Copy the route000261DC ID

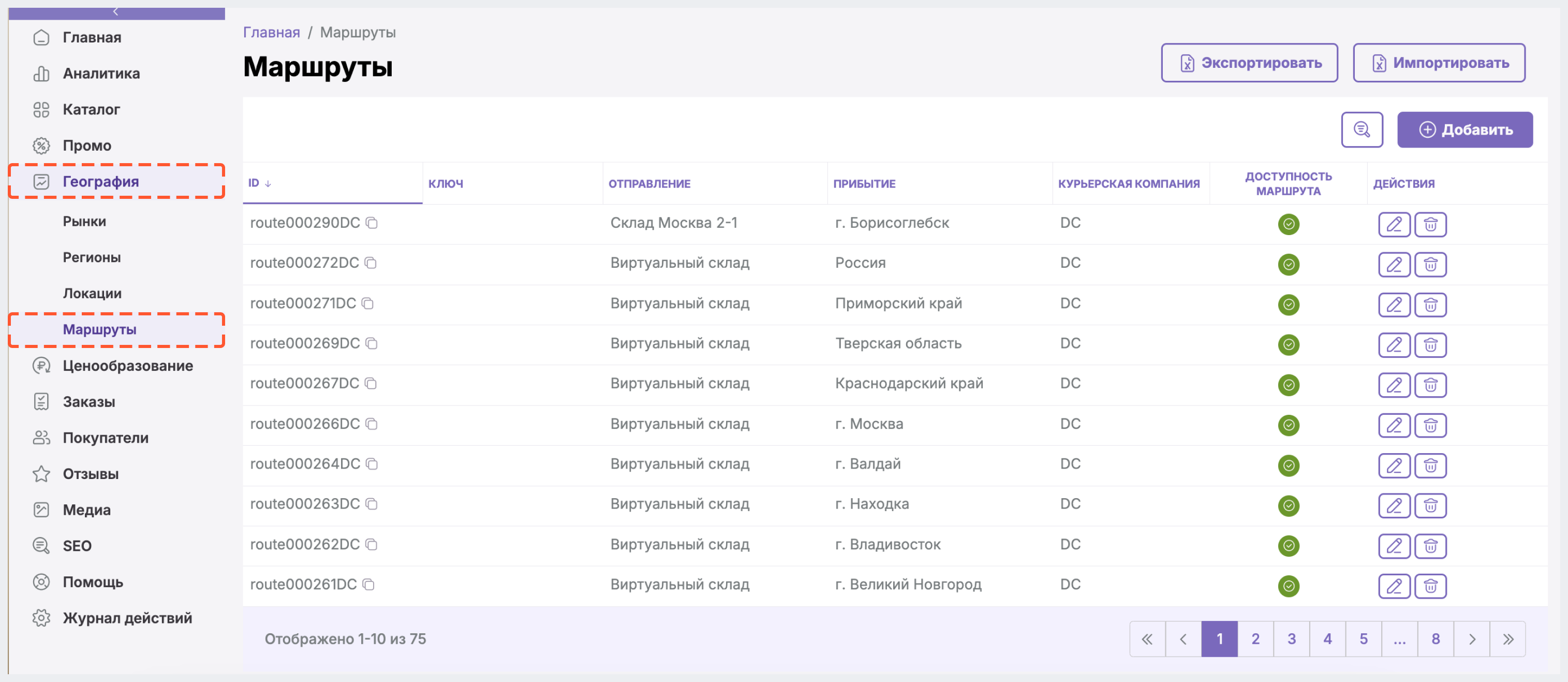coord(367,585)
